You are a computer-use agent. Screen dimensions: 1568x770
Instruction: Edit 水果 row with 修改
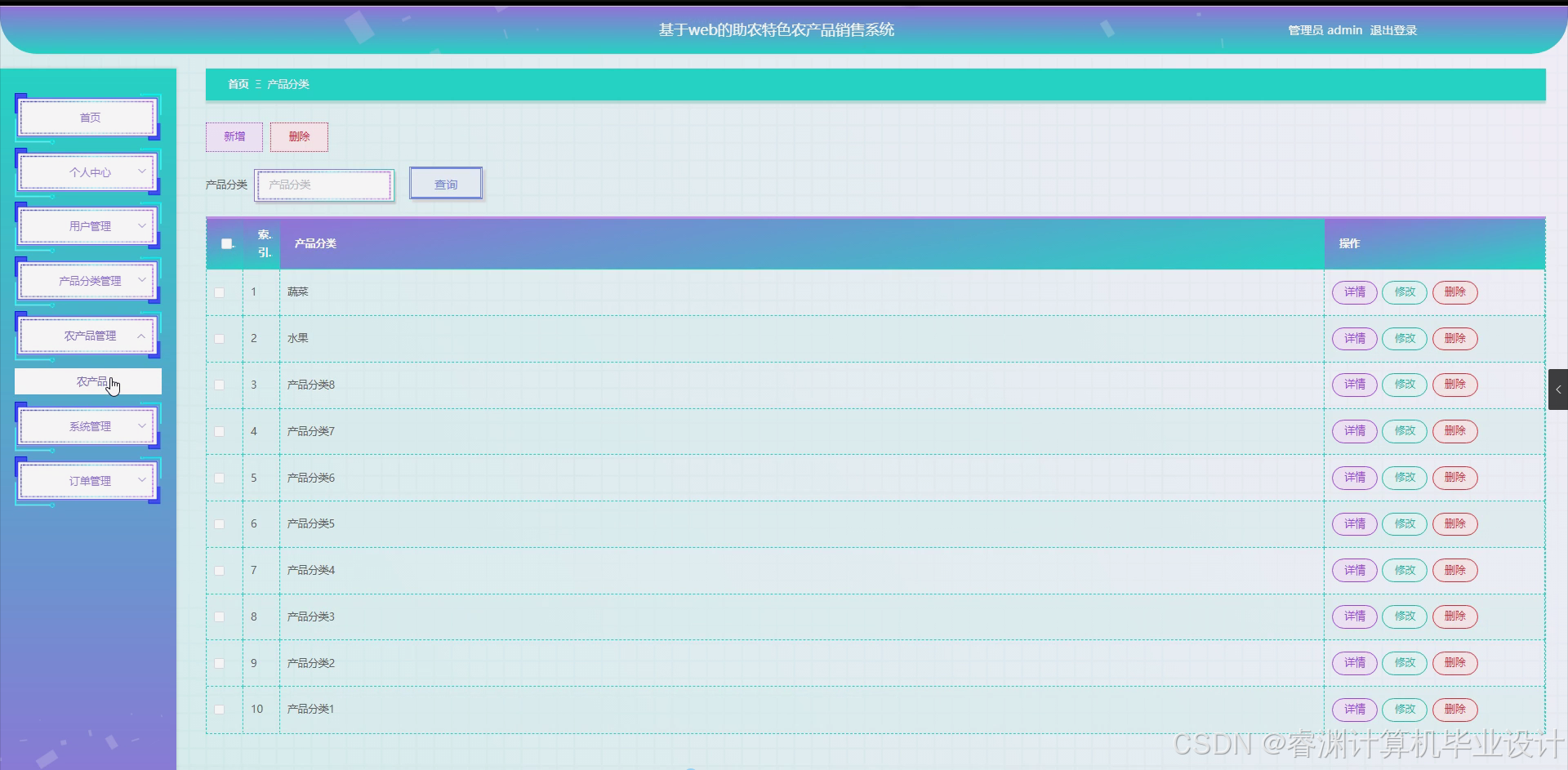1405,339
